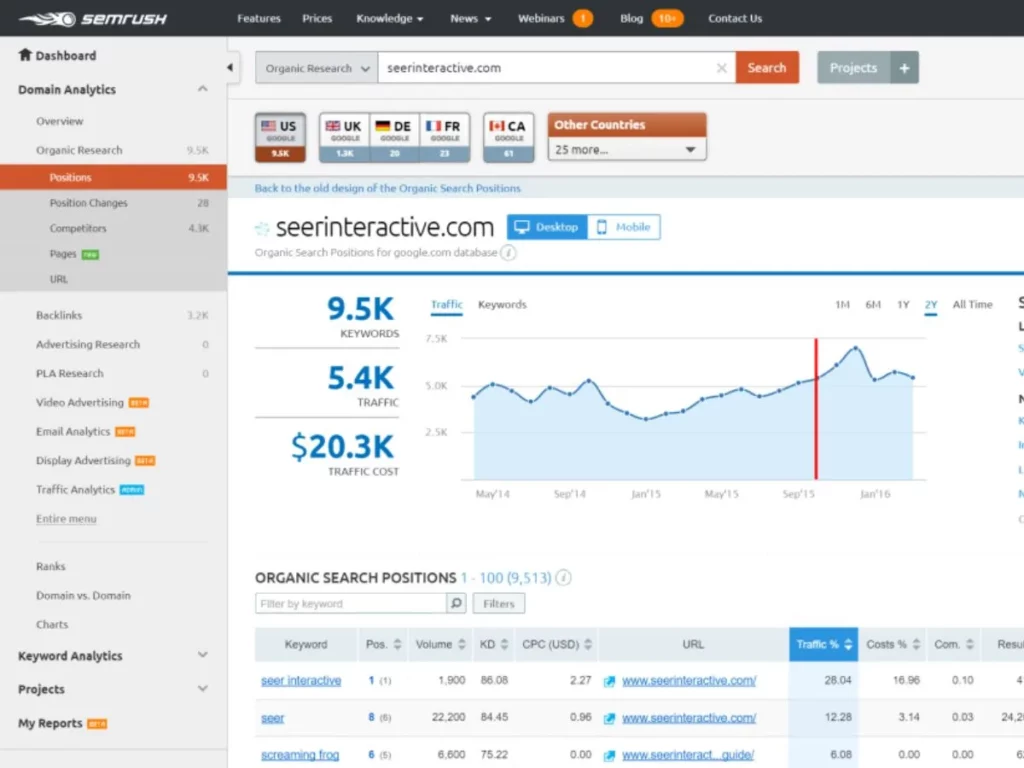Open Features in top navigation
The height and width of the screenshot is (768, 1024).
[259, 18]
